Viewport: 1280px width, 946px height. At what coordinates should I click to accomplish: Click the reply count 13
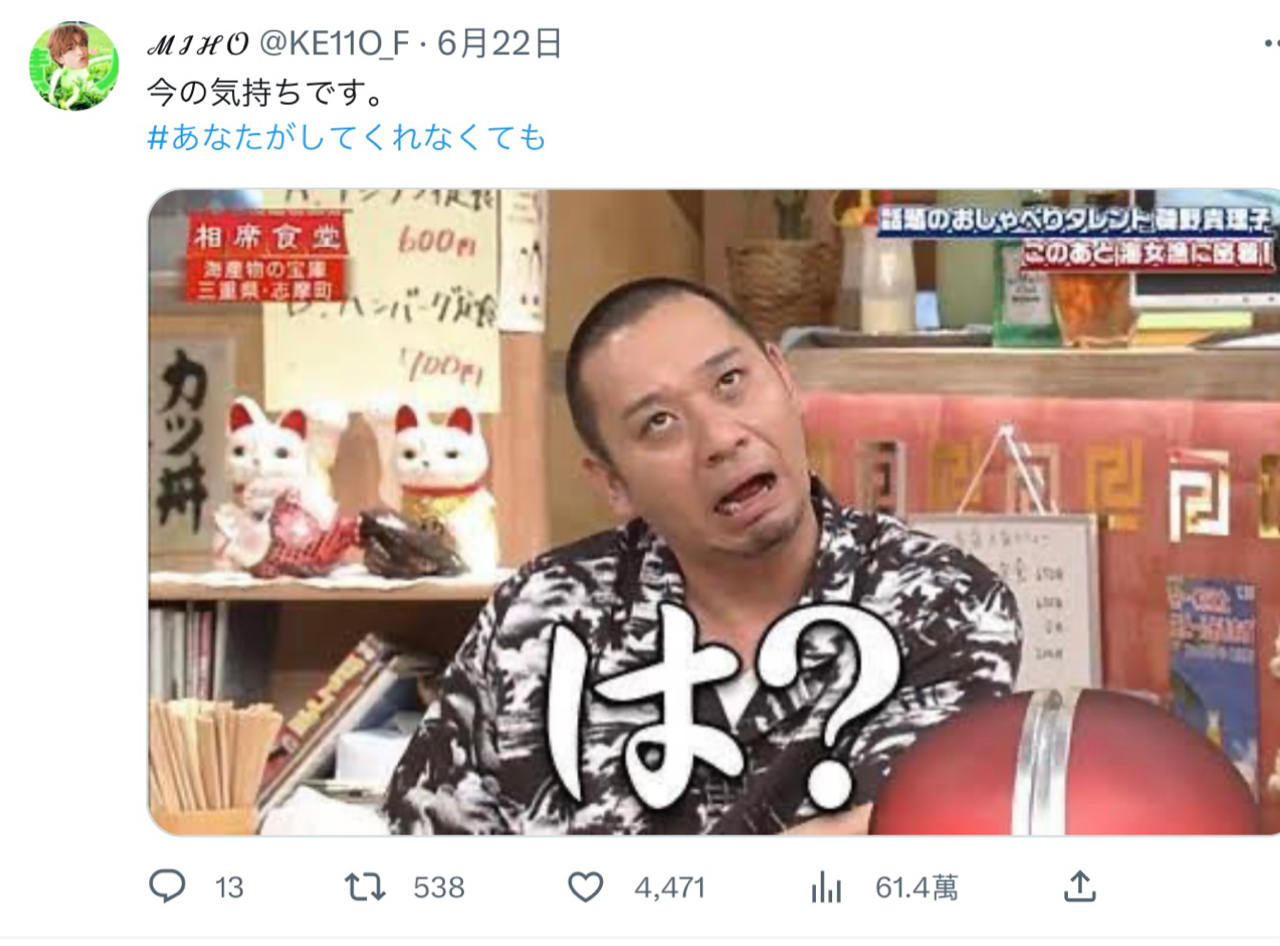point(229,887)
